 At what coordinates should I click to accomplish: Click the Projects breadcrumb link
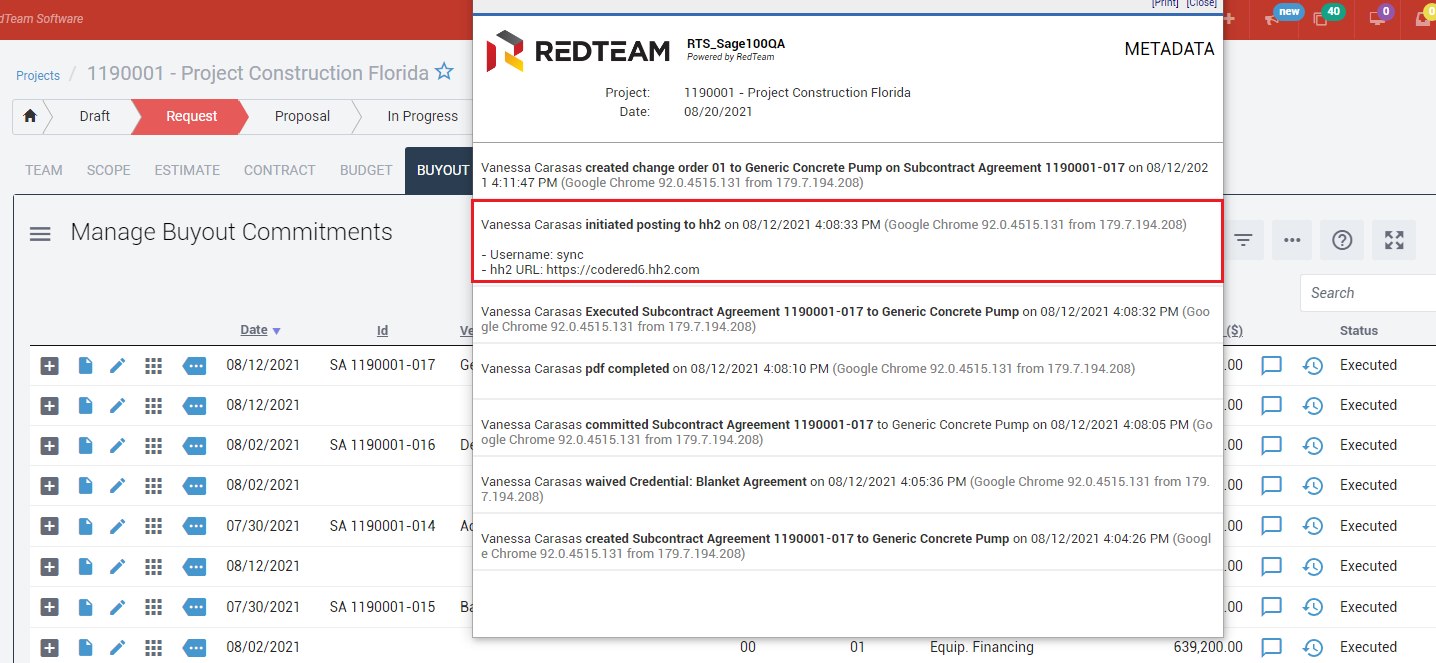(x=38, y=75)
